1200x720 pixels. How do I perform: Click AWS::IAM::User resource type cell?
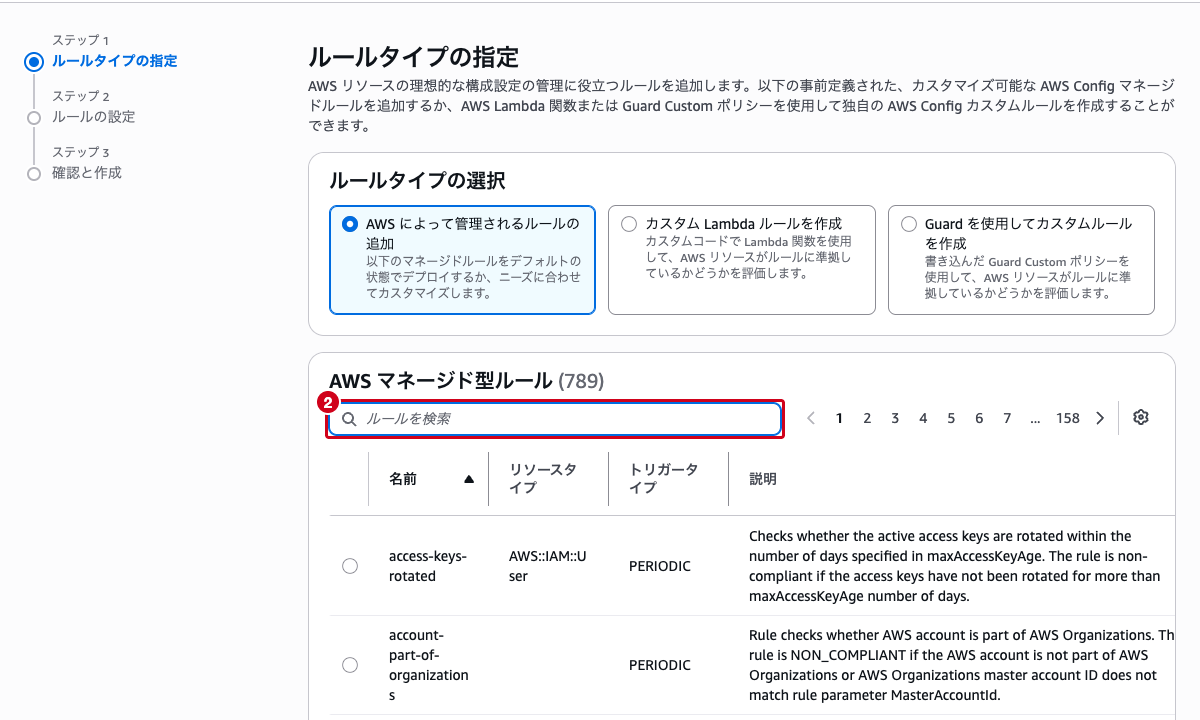tap(547, 566)
